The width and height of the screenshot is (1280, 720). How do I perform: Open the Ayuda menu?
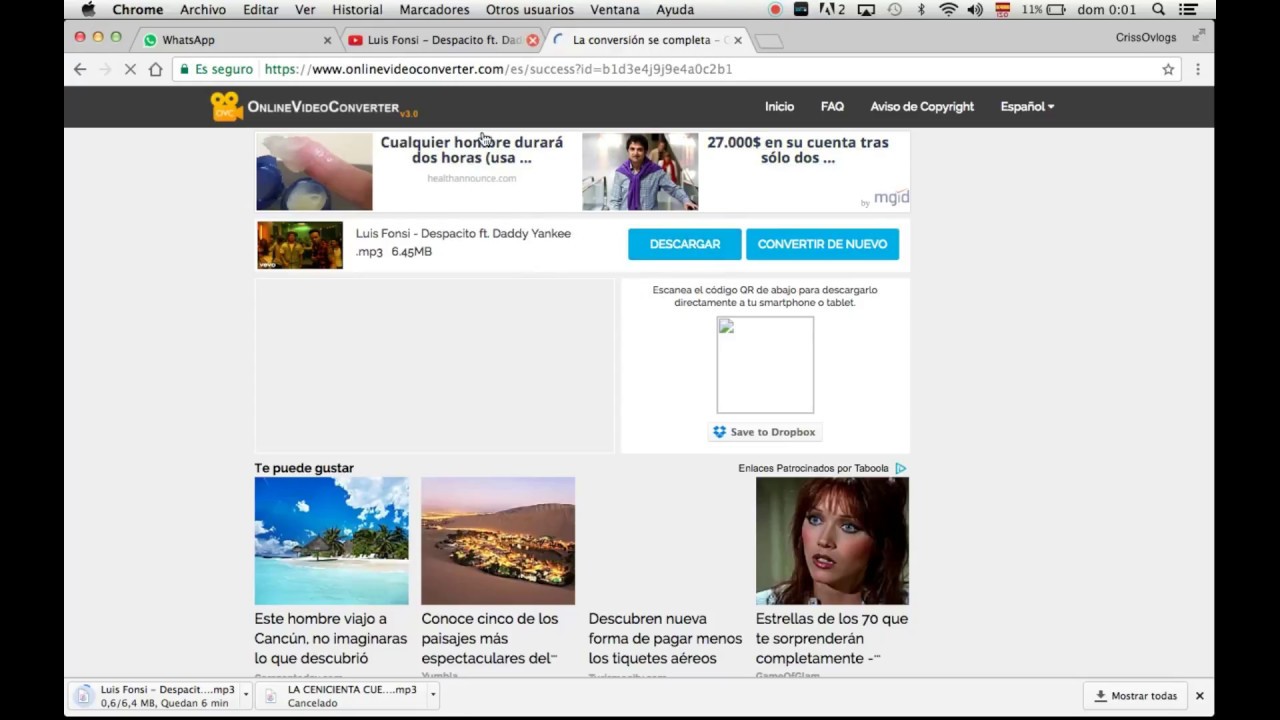[x=675, y=9]
